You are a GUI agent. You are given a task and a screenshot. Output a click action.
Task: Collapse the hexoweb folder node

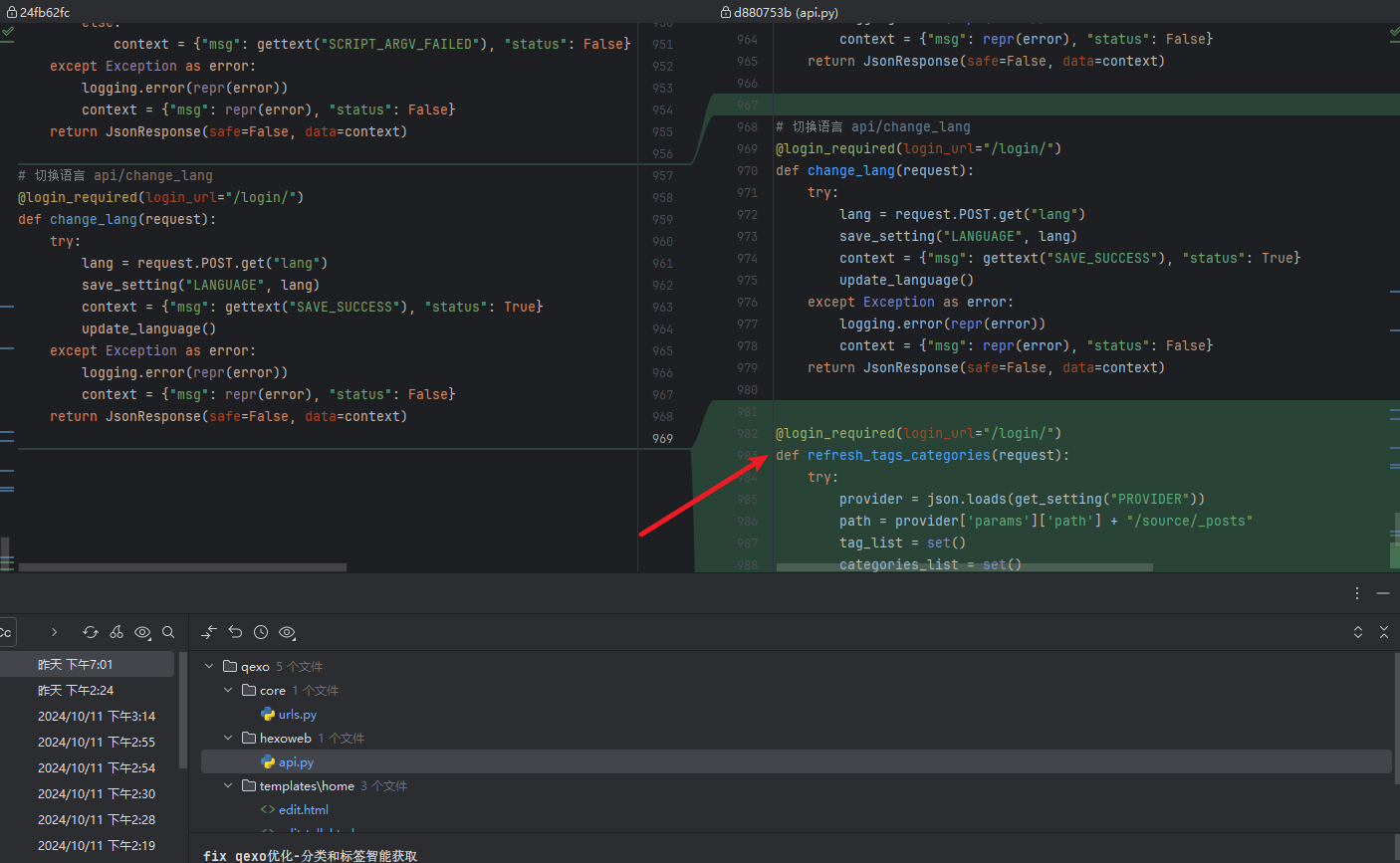click(x=228, y=738)
